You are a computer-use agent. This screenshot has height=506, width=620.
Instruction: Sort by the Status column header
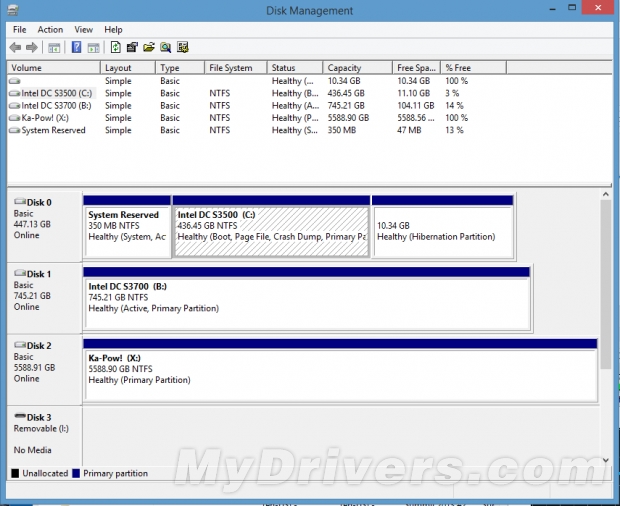295,68
